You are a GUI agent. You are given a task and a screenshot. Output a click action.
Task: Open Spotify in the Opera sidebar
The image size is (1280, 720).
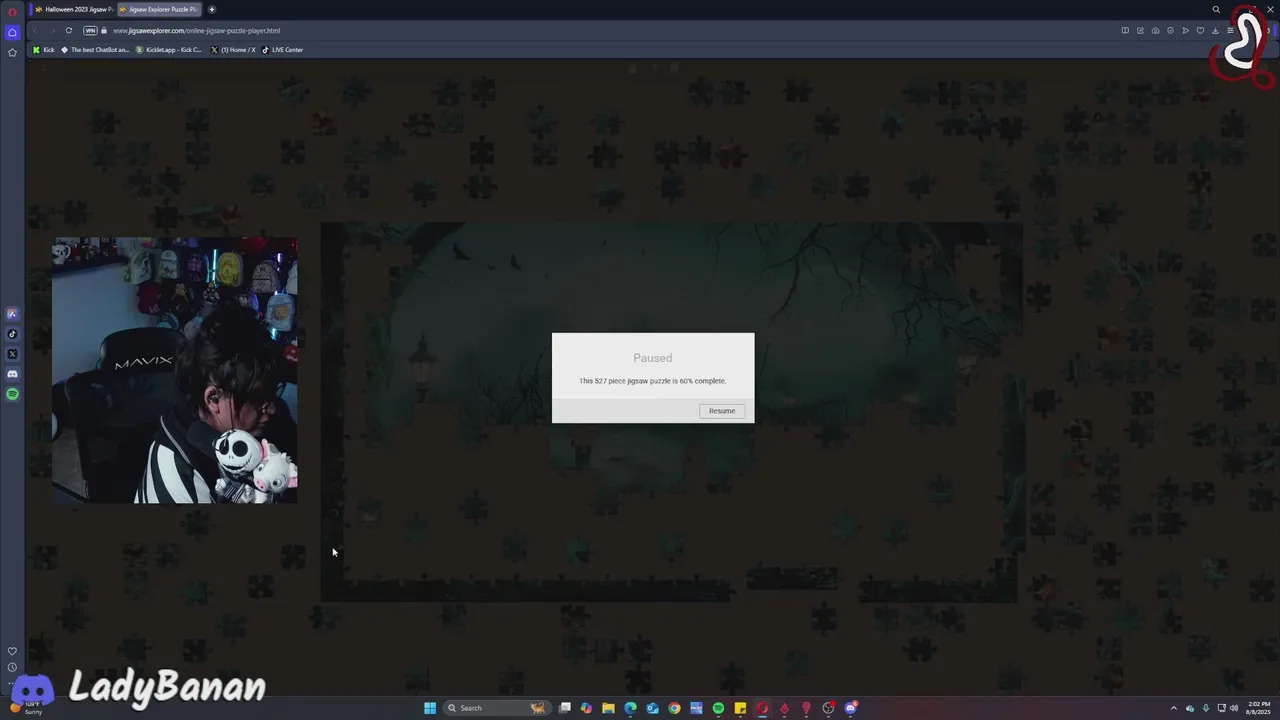12,394
